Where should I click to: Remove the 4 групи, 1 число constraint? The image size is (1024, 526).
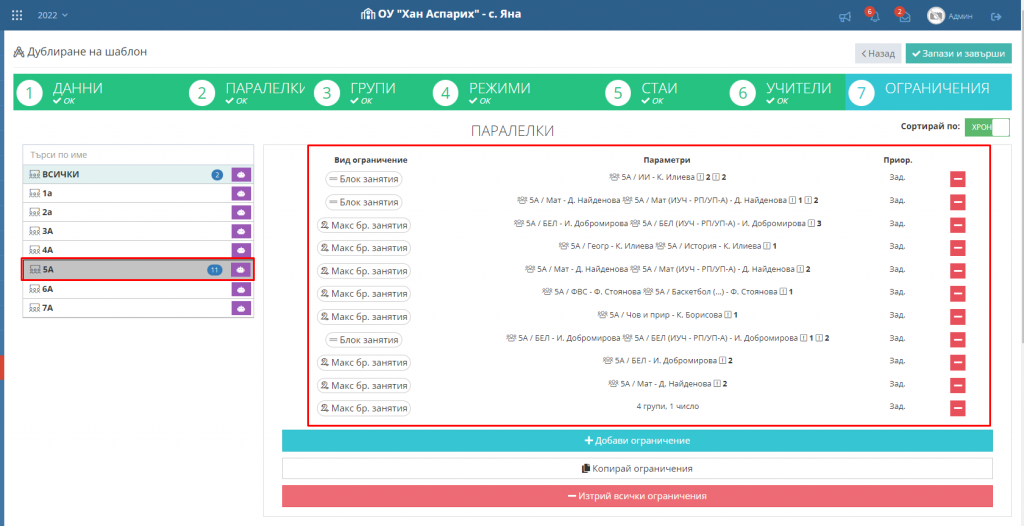click(x=957, y=408)
